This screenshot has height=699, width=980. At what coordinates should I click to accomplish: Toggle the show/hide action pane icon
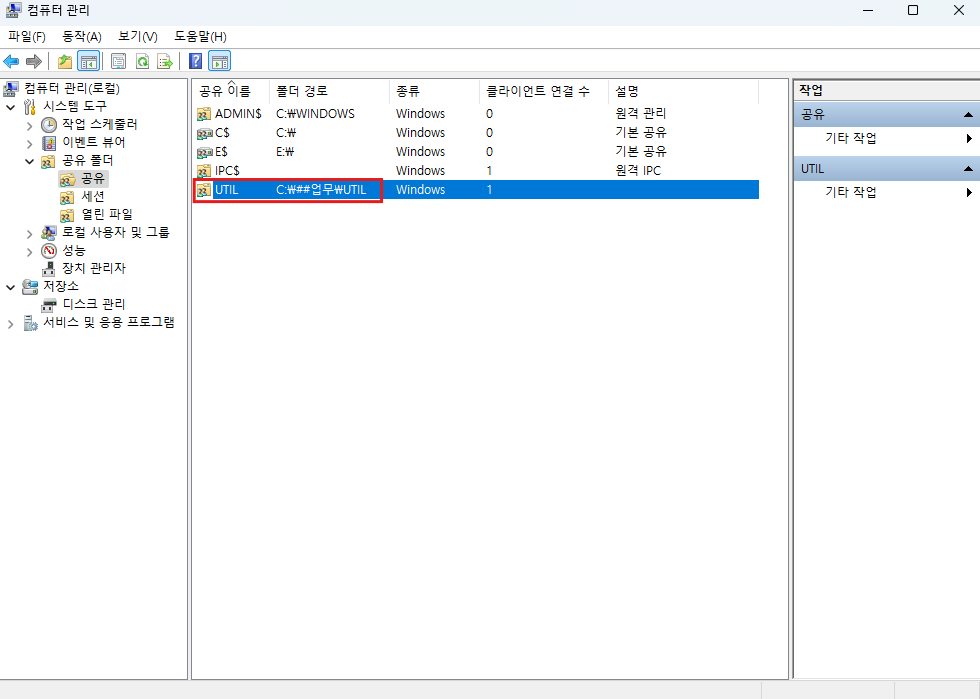click(x=220, y=61)
